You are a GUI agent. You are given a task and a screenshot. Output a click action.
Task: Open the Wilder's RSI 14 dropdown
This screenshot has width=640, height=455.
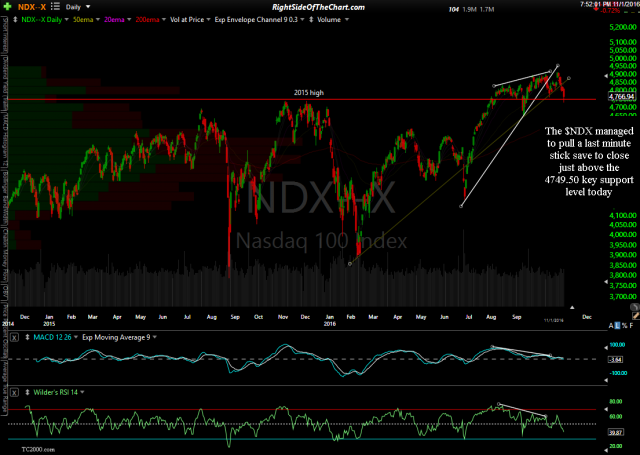(x=82, y=392)
